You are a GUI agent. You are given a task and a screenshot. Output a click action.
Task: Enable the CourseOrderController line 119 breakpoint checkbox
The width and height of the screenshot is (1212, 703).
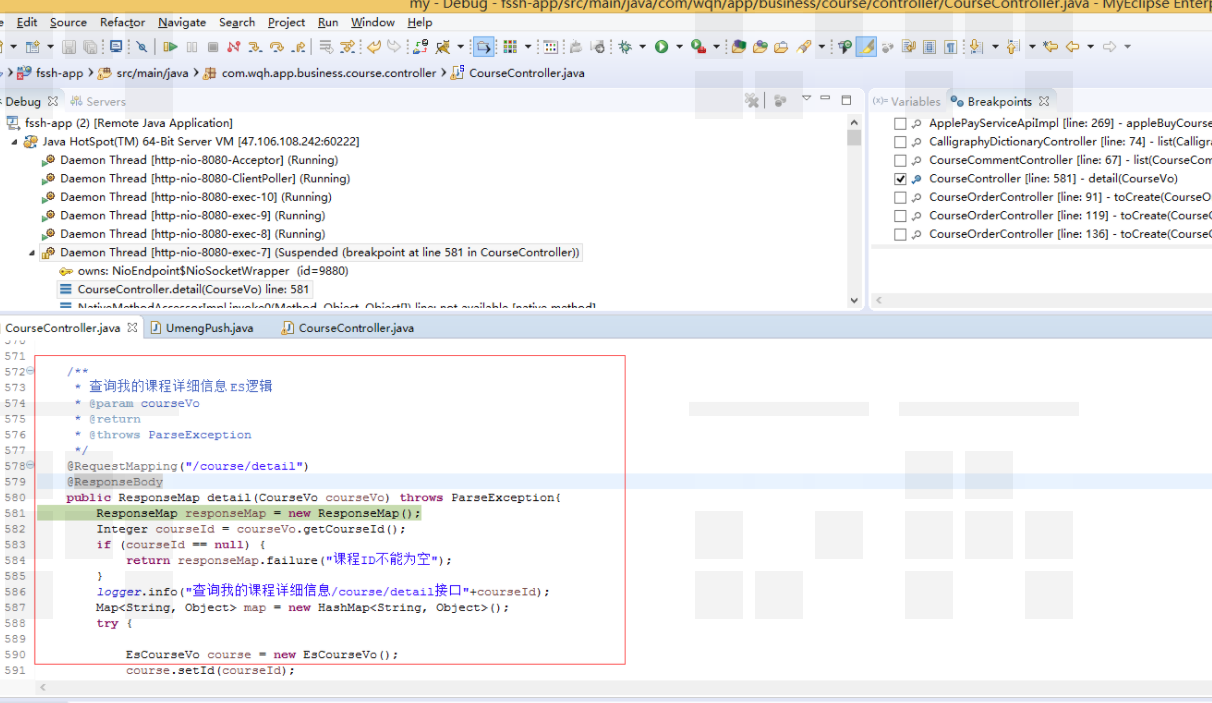pyautogui.click(x=900, y=216)
